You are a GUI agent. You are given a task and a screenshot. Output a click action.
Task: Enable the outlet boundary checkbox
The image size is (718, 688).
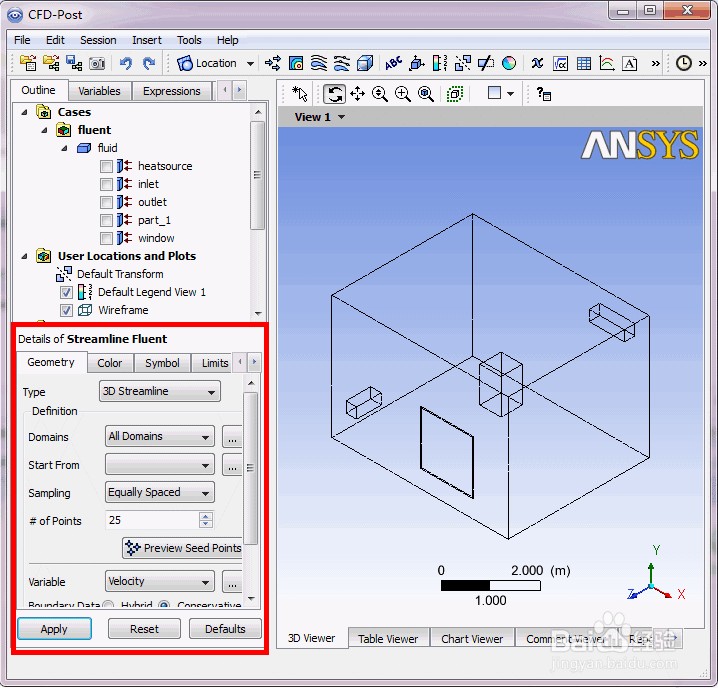pos(106,202)
